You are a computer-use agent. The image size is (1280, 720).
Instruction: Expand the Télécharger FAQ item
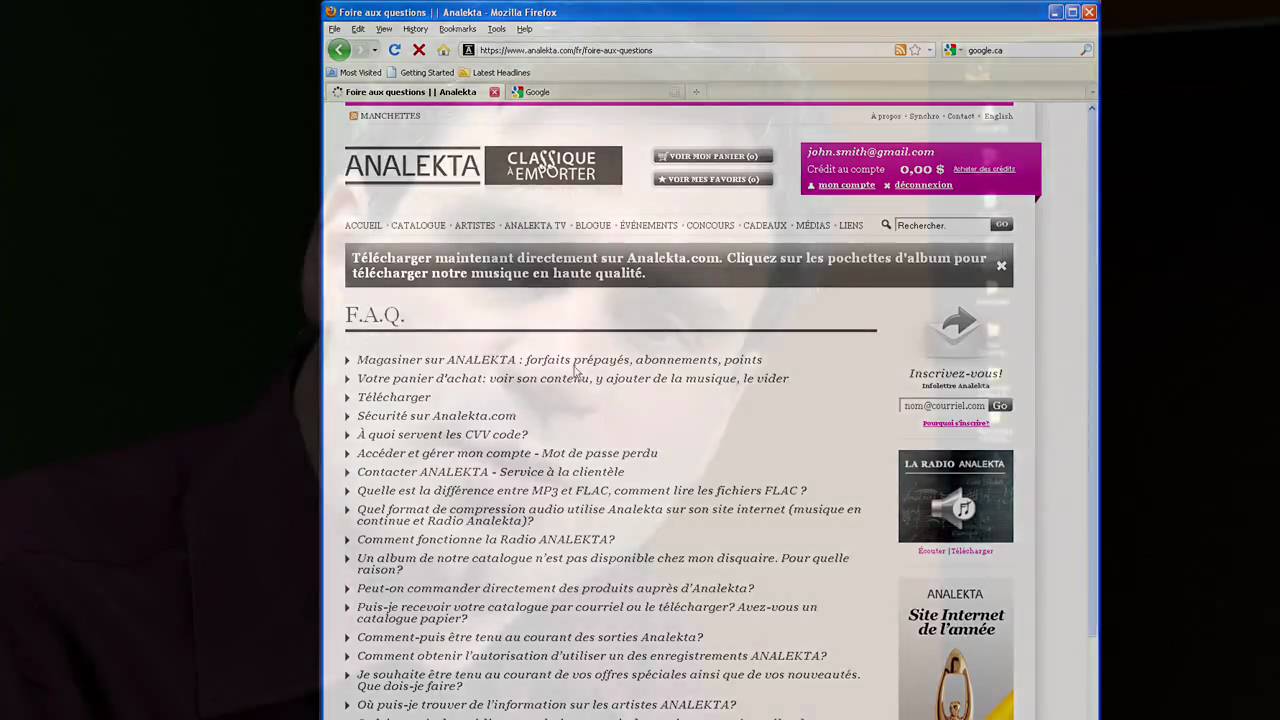393,398
